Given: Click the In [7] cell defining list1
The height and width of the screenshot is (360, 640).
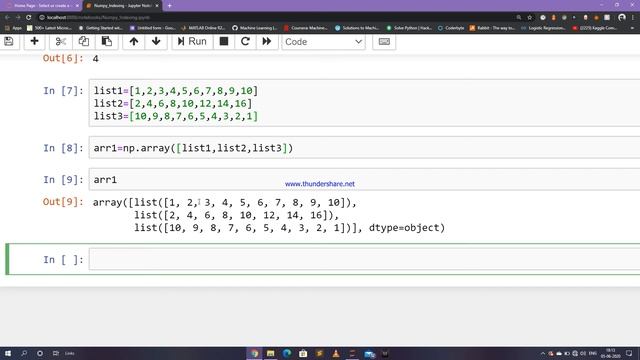Looking at the screenshot, I should point(364,103).
